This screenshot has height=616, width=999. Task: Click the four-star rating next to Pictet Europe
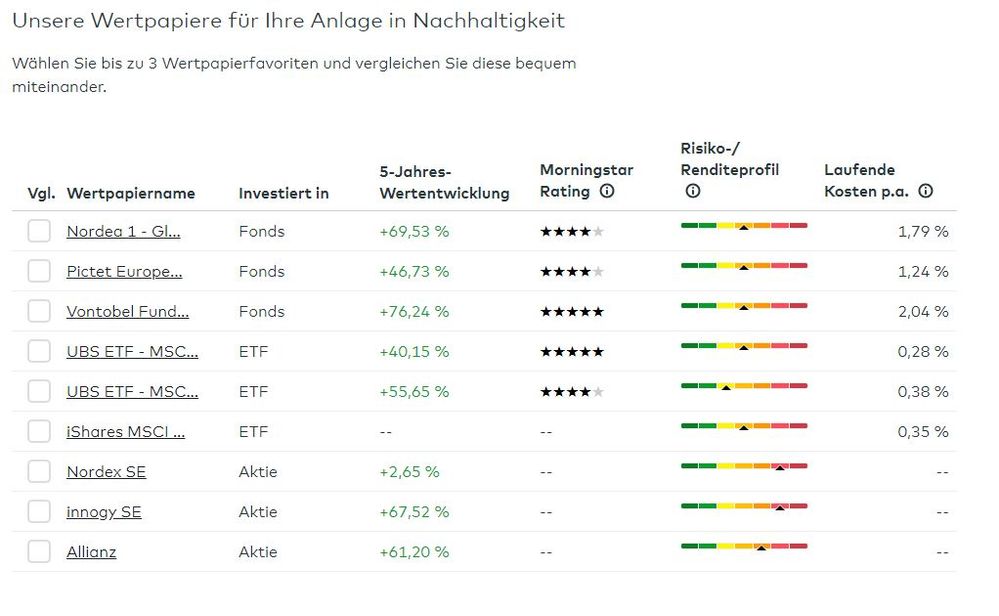point(570,271)
